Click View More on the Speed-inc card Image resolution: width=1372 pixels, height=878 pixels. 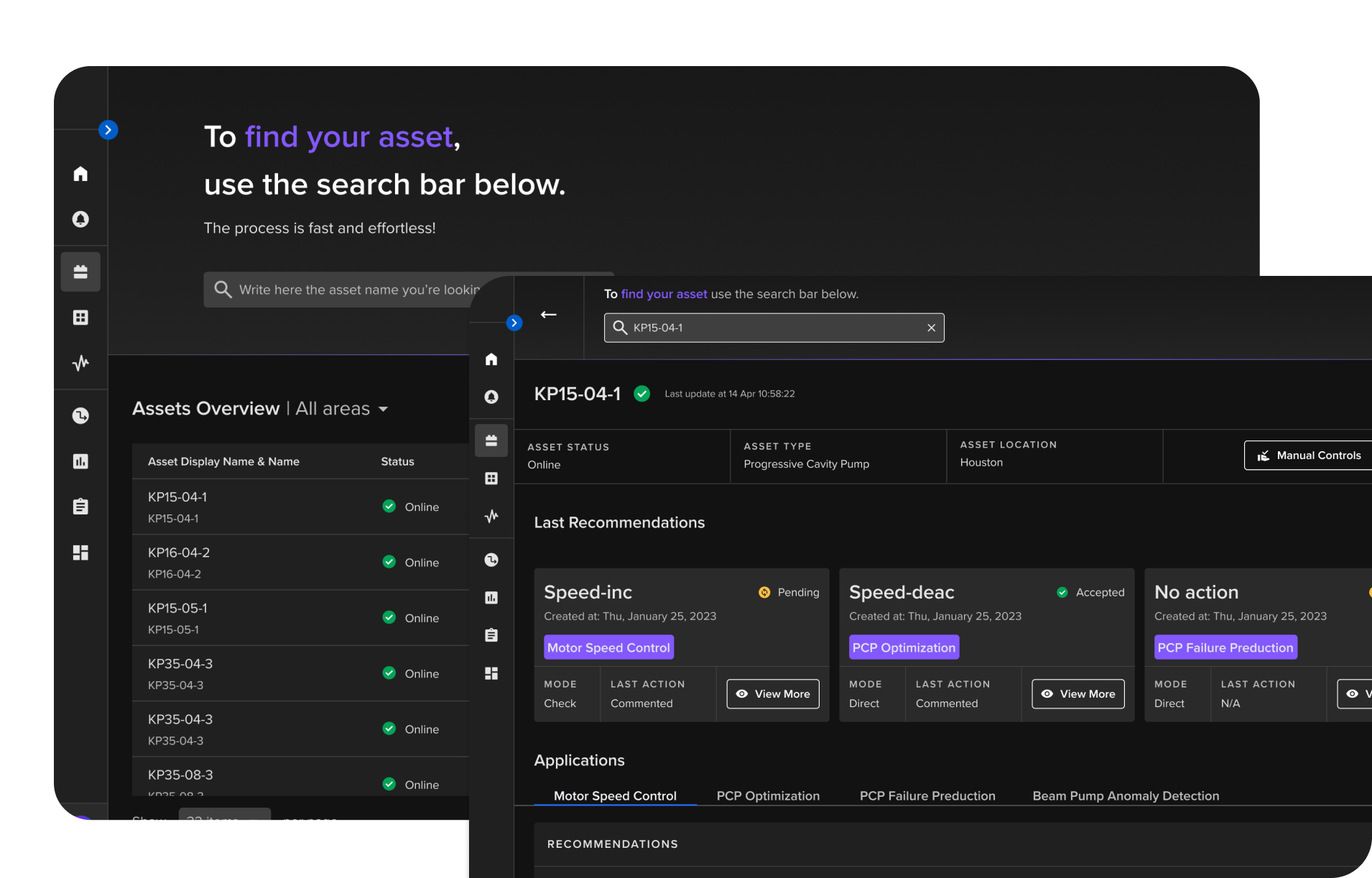coord(773,694)
